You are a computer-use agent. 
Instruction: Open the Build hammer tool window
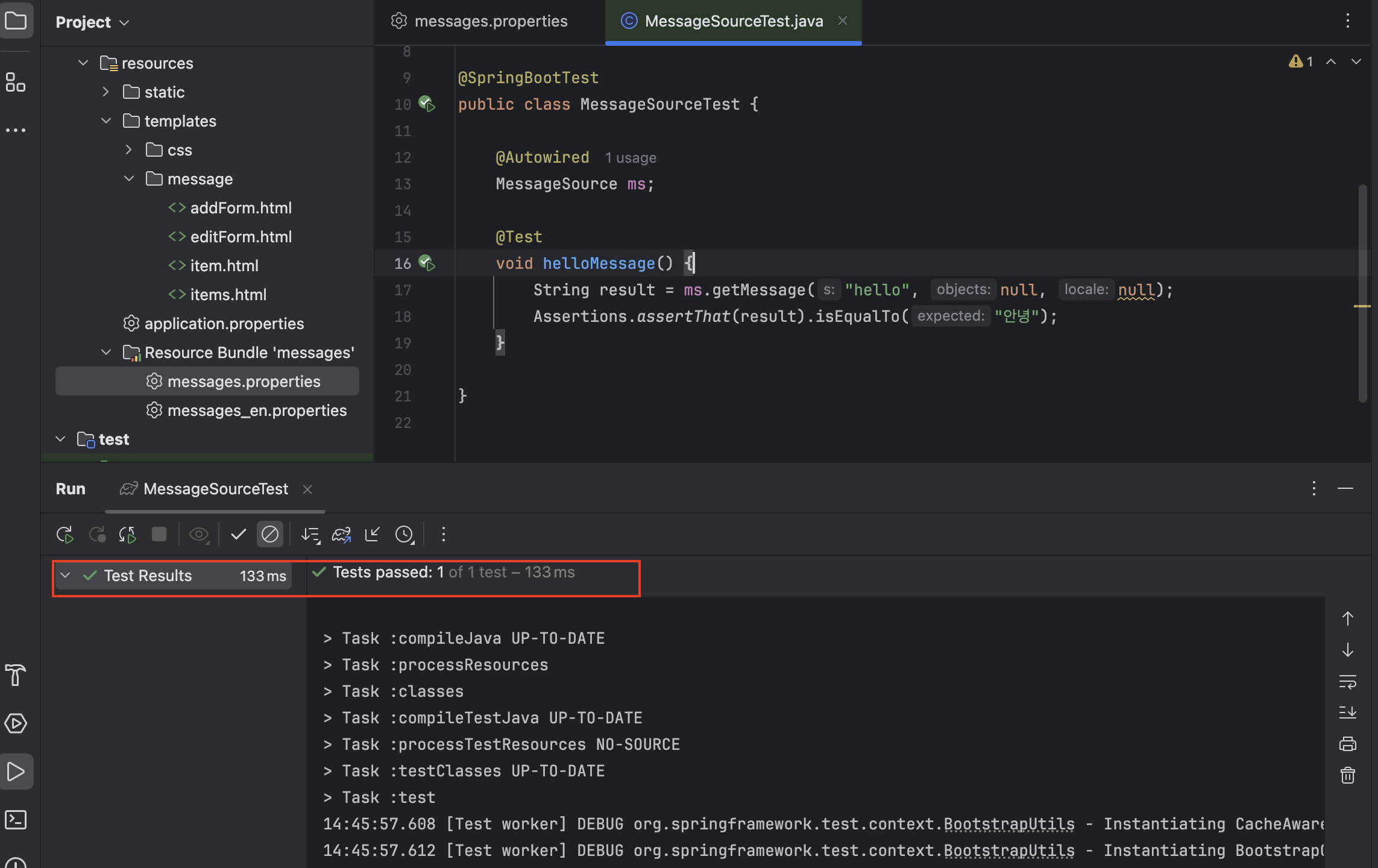(x=16, y=675)
